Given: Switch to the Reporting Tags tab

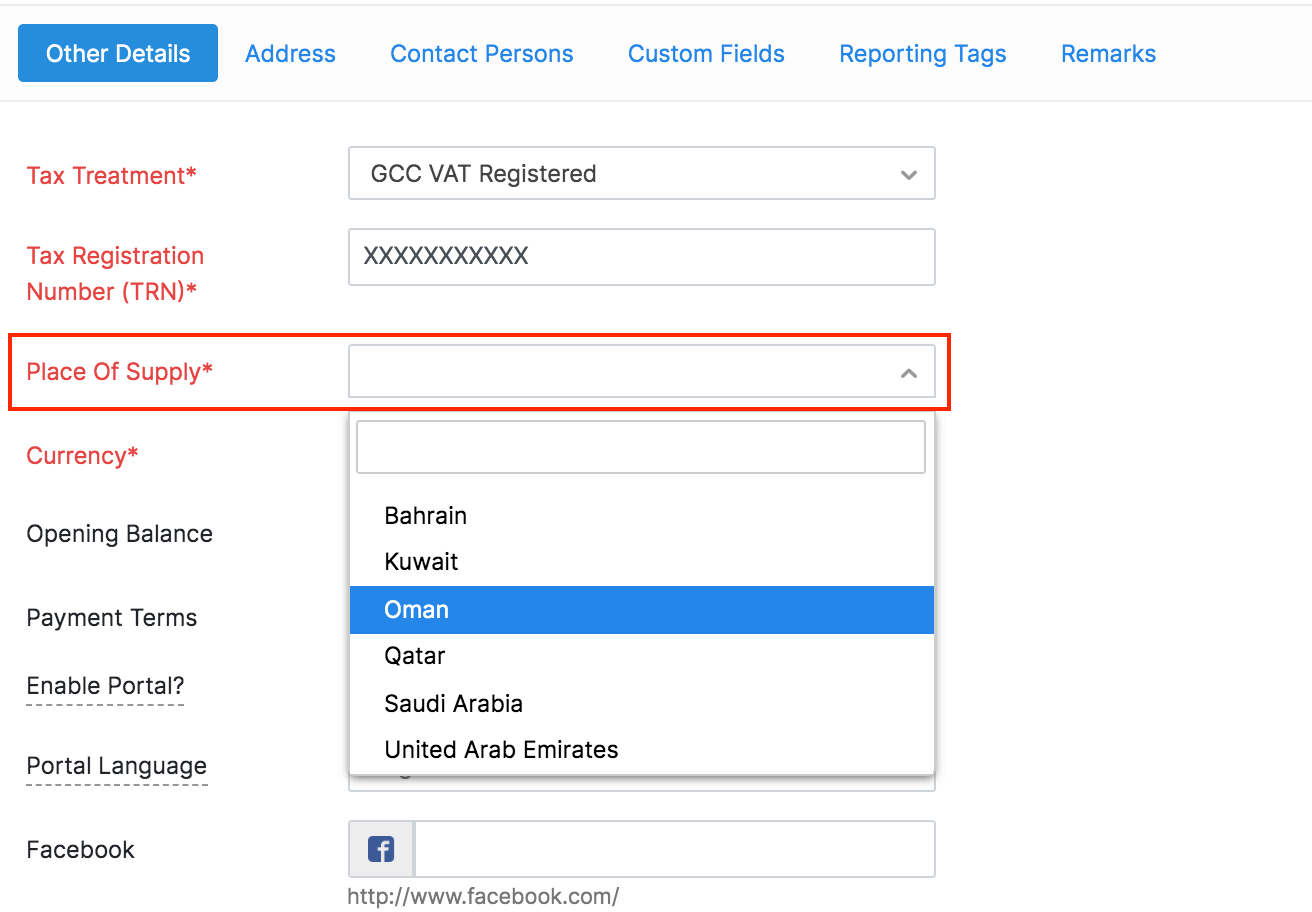Looking at the screenshot, I should 921,53.
